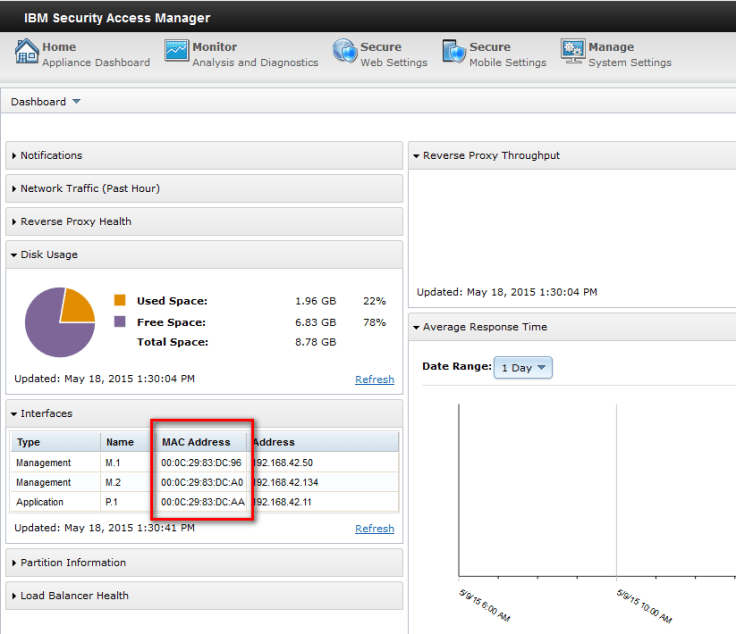Click the orange Used Space legend swatch
736x634 pixels.
[120, 301]
